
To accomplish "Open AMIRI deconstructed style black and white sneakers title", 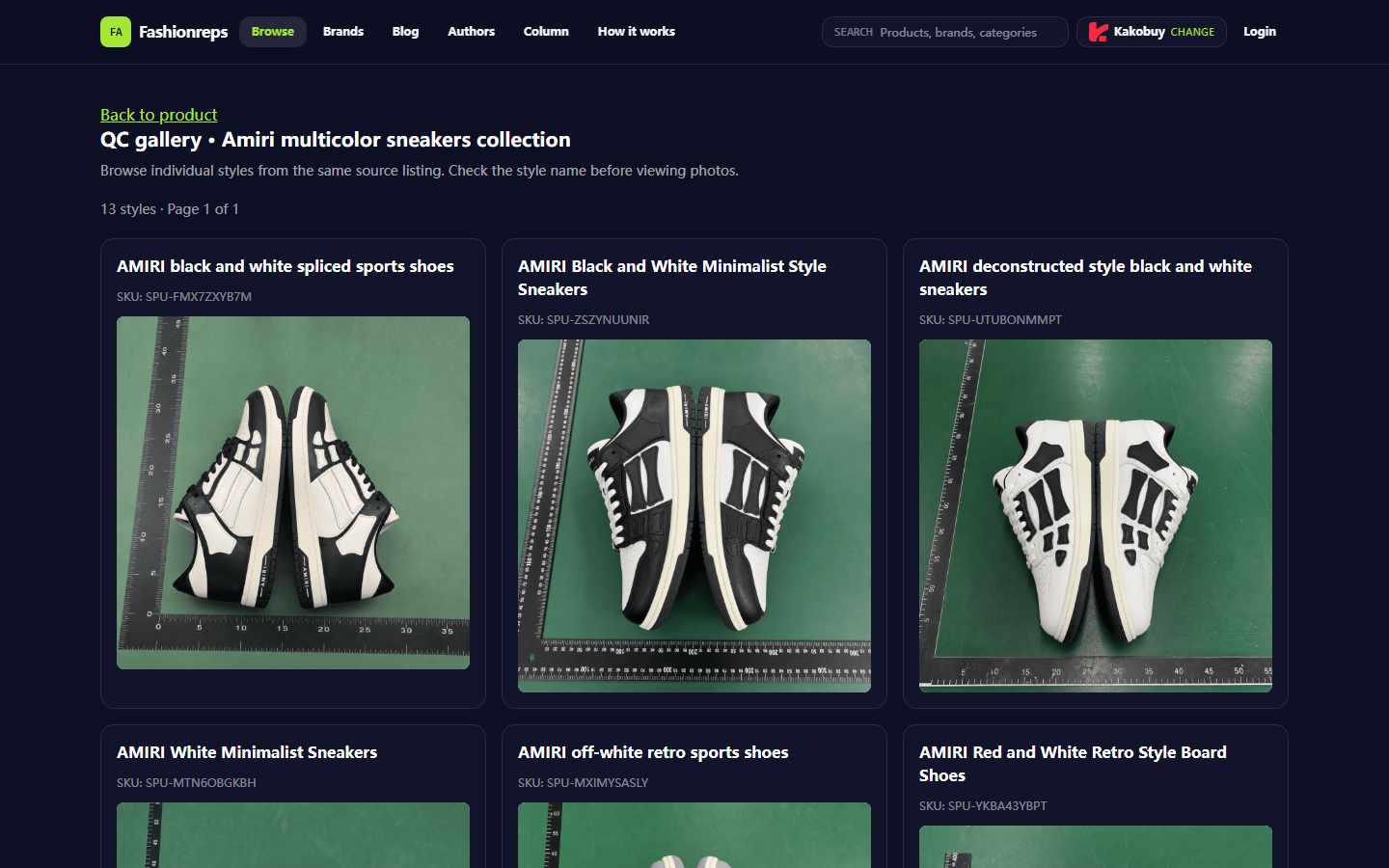I will pyautogui.click(x=1086, y=278).
